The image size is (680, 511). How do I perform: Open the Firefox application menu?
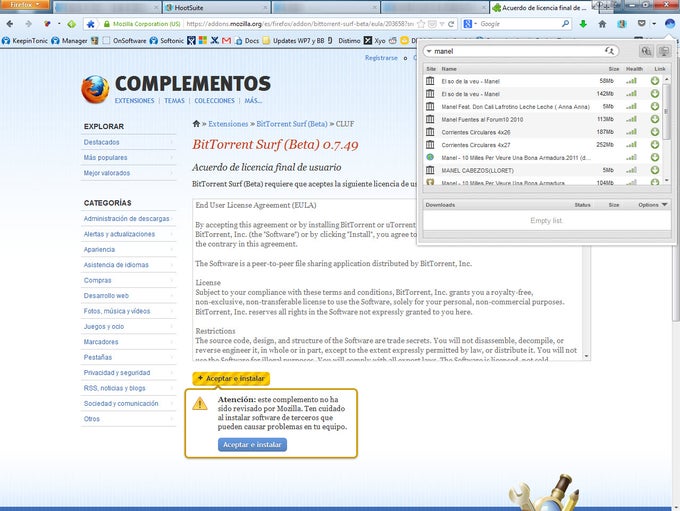24,5
